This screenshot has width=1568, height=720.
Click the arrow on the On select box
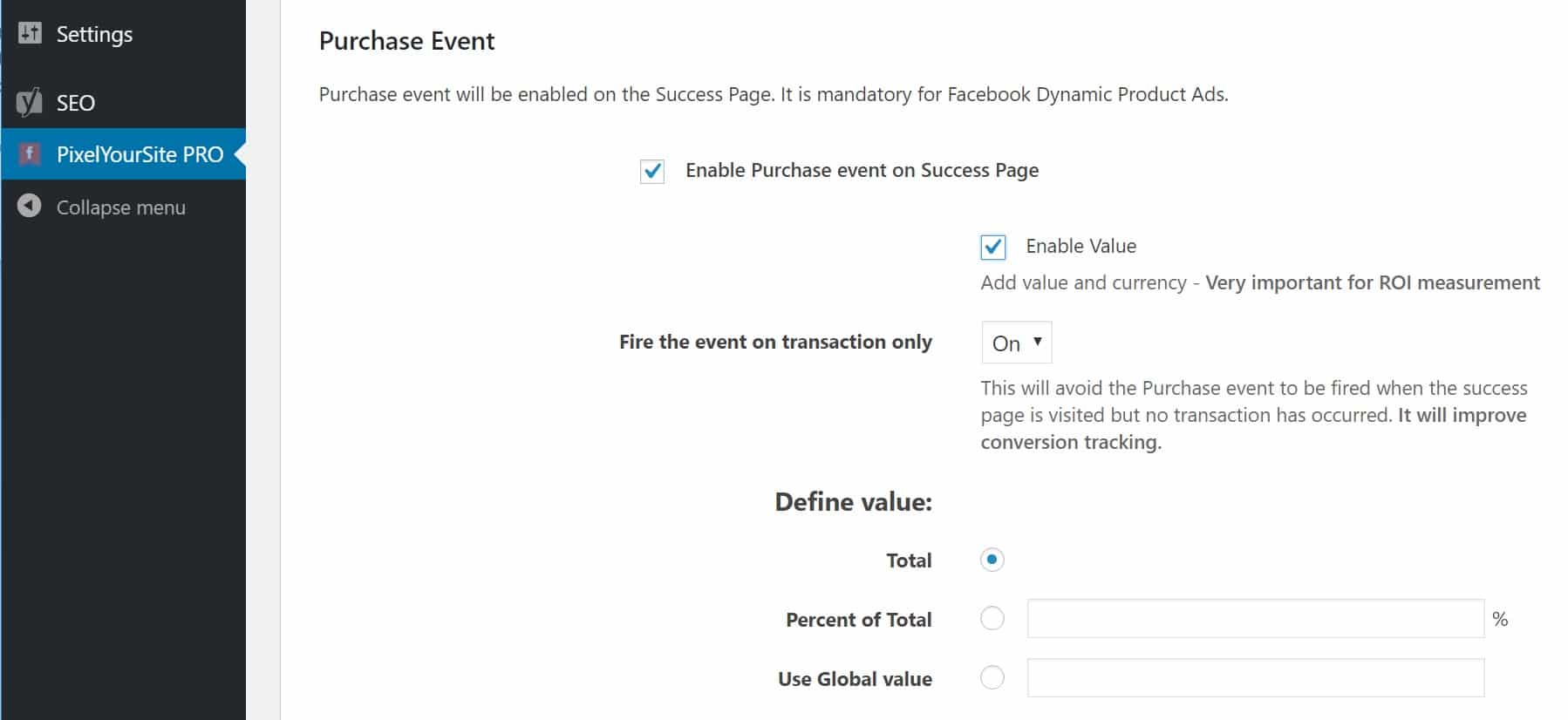(x=1038, y=342)
